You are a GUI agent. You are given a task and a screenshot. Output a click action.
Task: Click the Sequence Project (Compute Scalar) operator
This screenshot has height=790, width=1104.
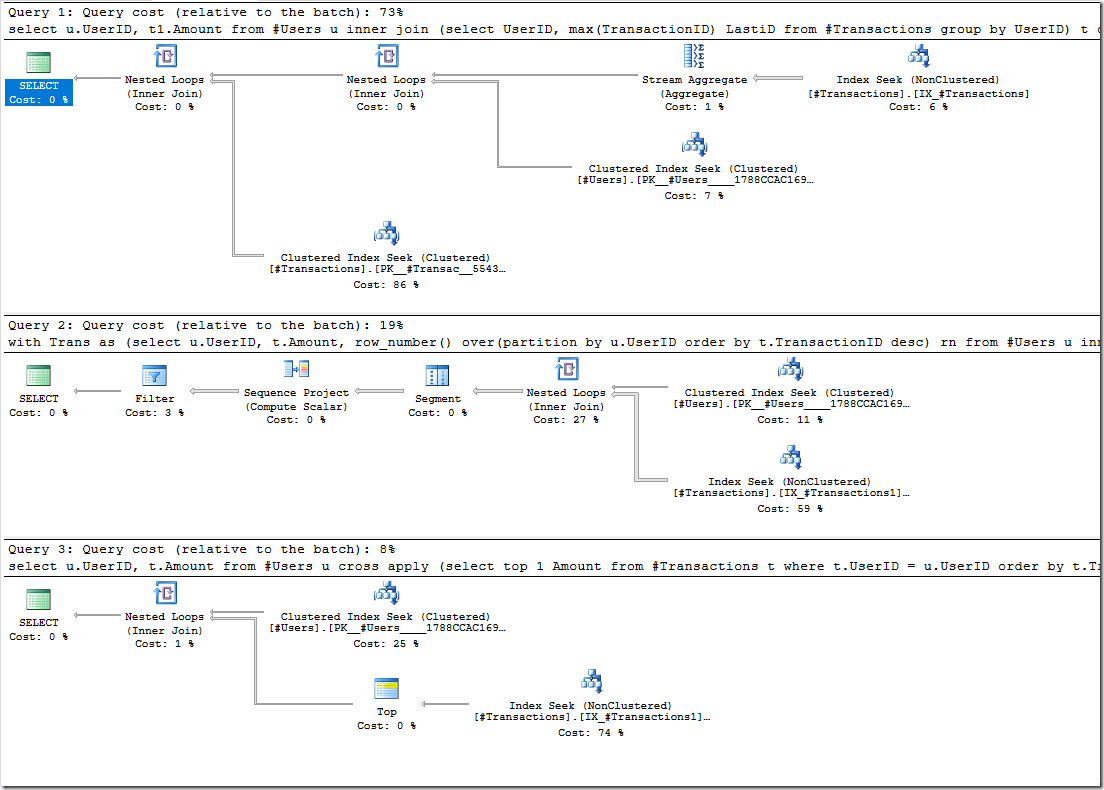(x=297, y=370)
